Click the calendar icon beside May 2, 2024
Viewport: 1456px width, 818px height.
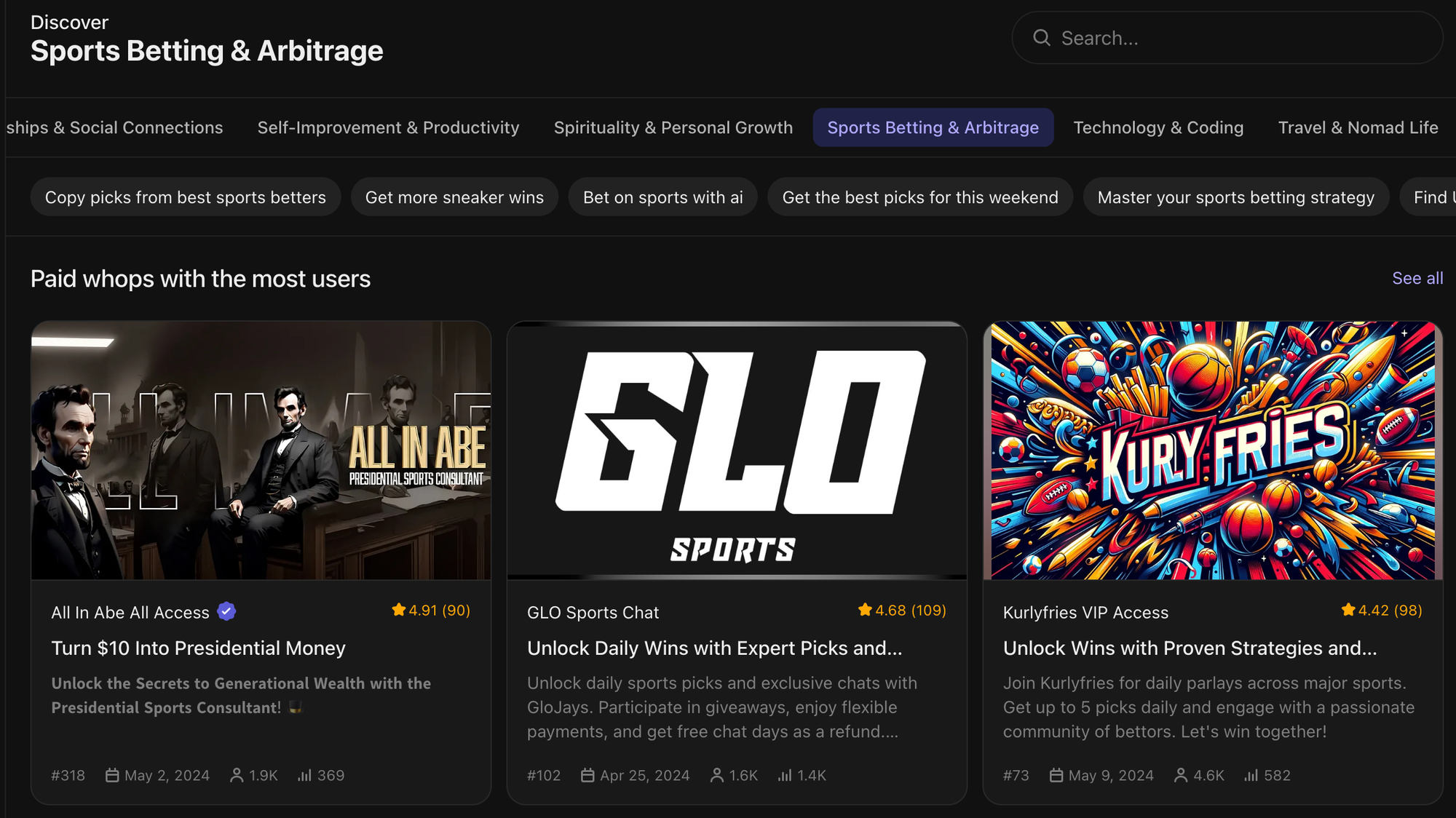(113, 776)
